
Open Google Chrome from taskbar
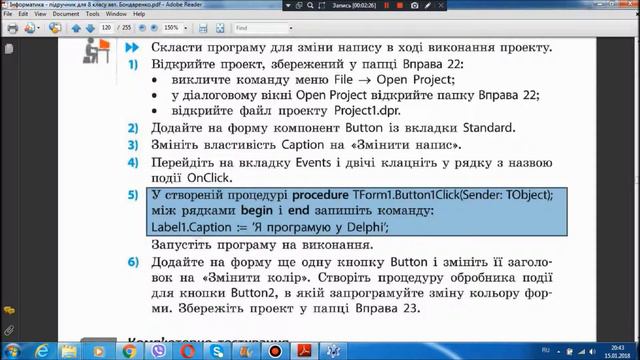pyautogui.click(x=129, y=351)
